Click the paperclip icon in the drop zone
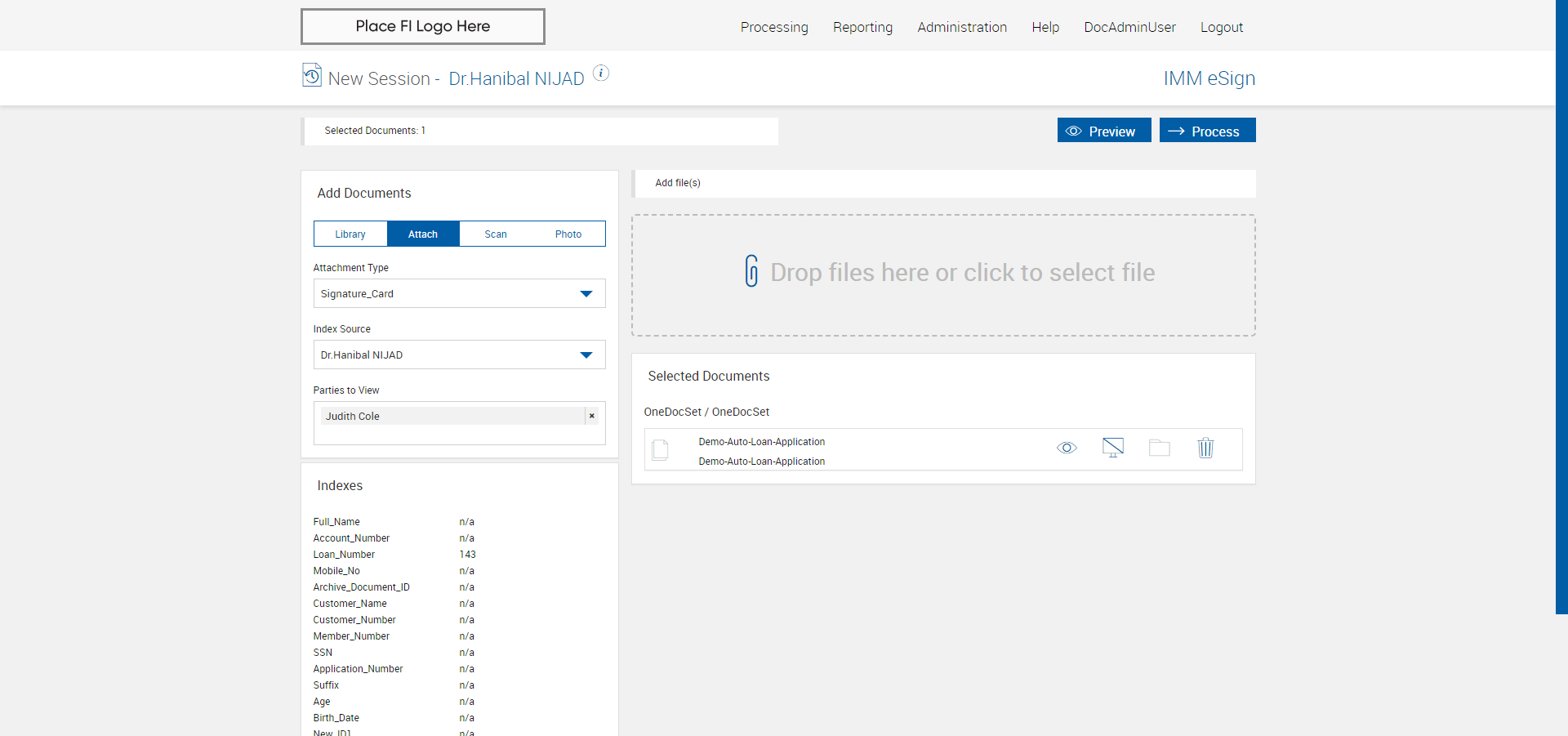This screenshot has height=736, width=1568. (x=751, y=271)
